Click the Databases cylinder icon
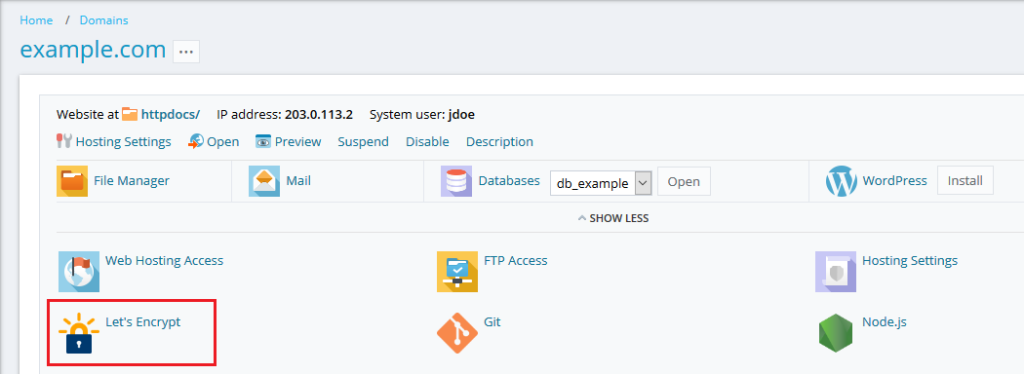 pyautogui.click(x=456, y=181)
